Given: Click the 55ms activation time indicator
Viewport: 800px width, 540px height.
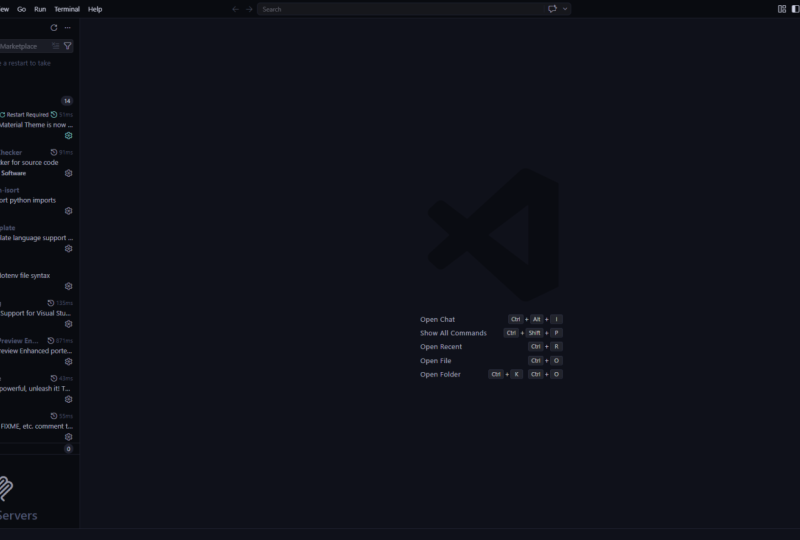Looking at the screenshot, I should click(x=61, y=416).
